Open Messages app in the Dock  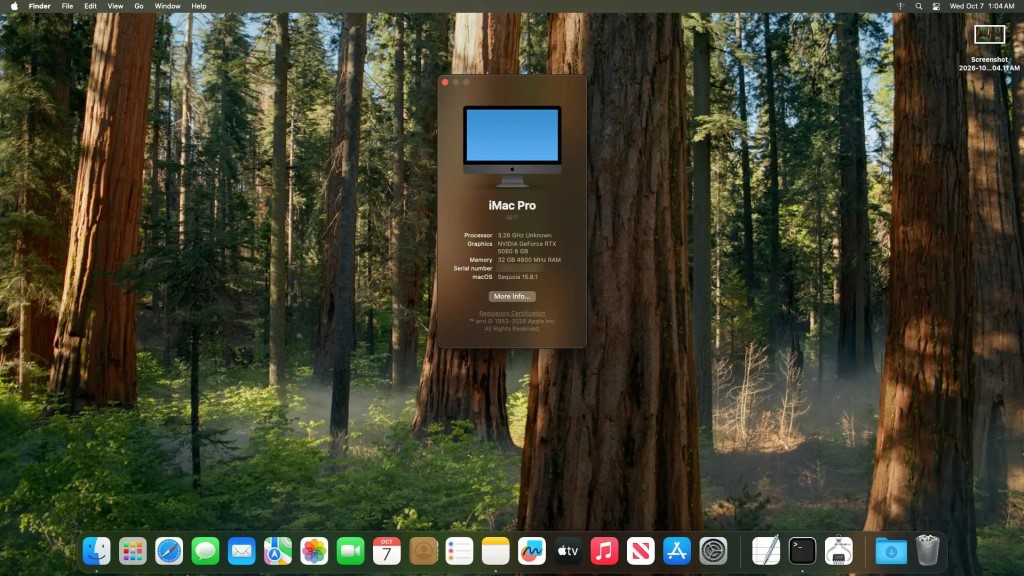click(205, 551)
